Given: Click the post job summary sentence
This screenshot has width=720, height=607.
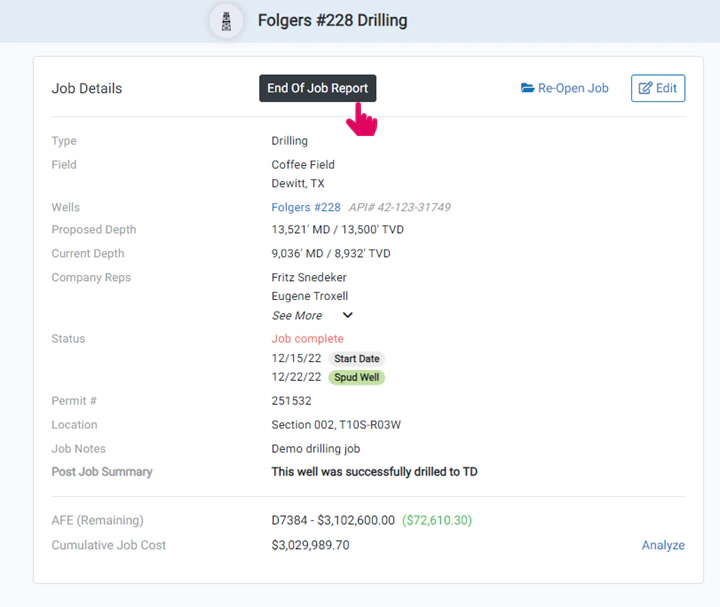Looking at the screenshot, I should click(x=374, y=472).
